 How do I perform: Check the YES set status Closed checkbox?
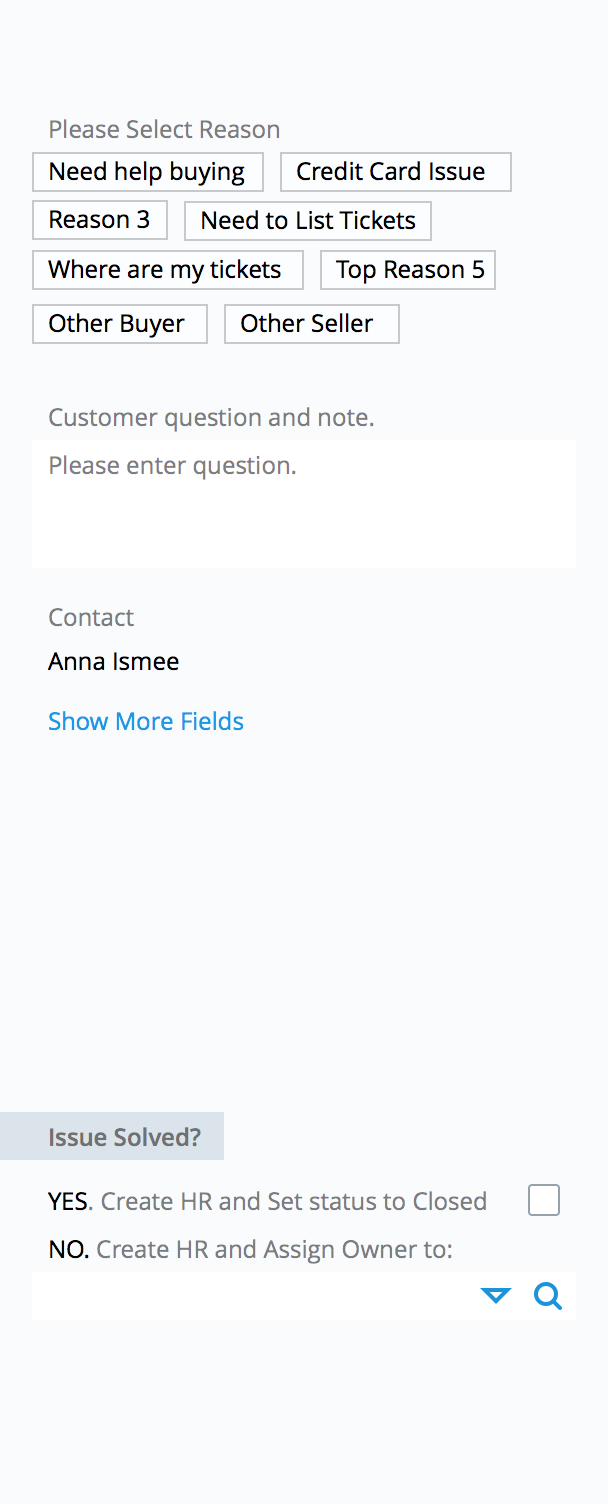[544, 1200]
